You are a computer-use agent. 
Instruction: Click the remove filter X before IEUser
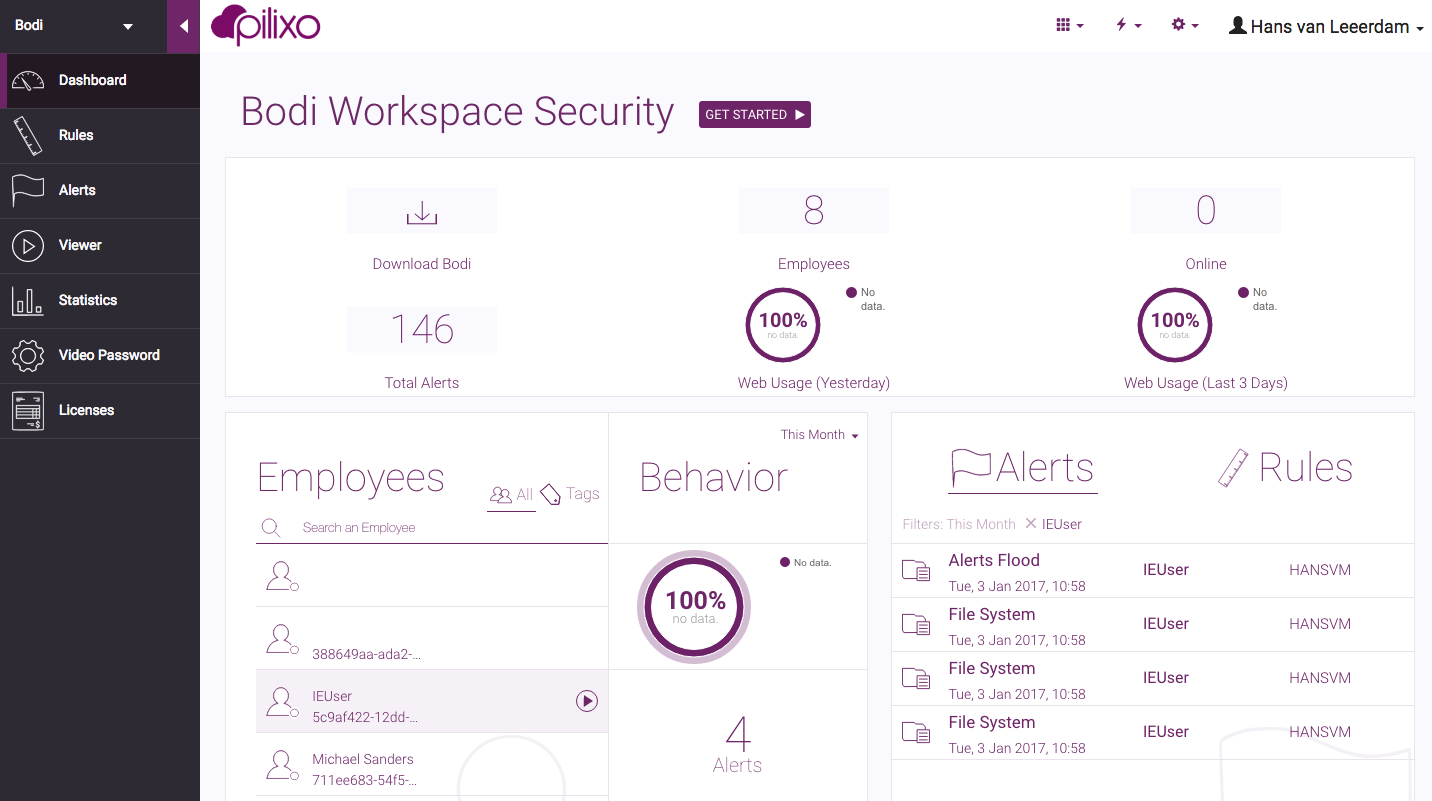point(1030,524)
